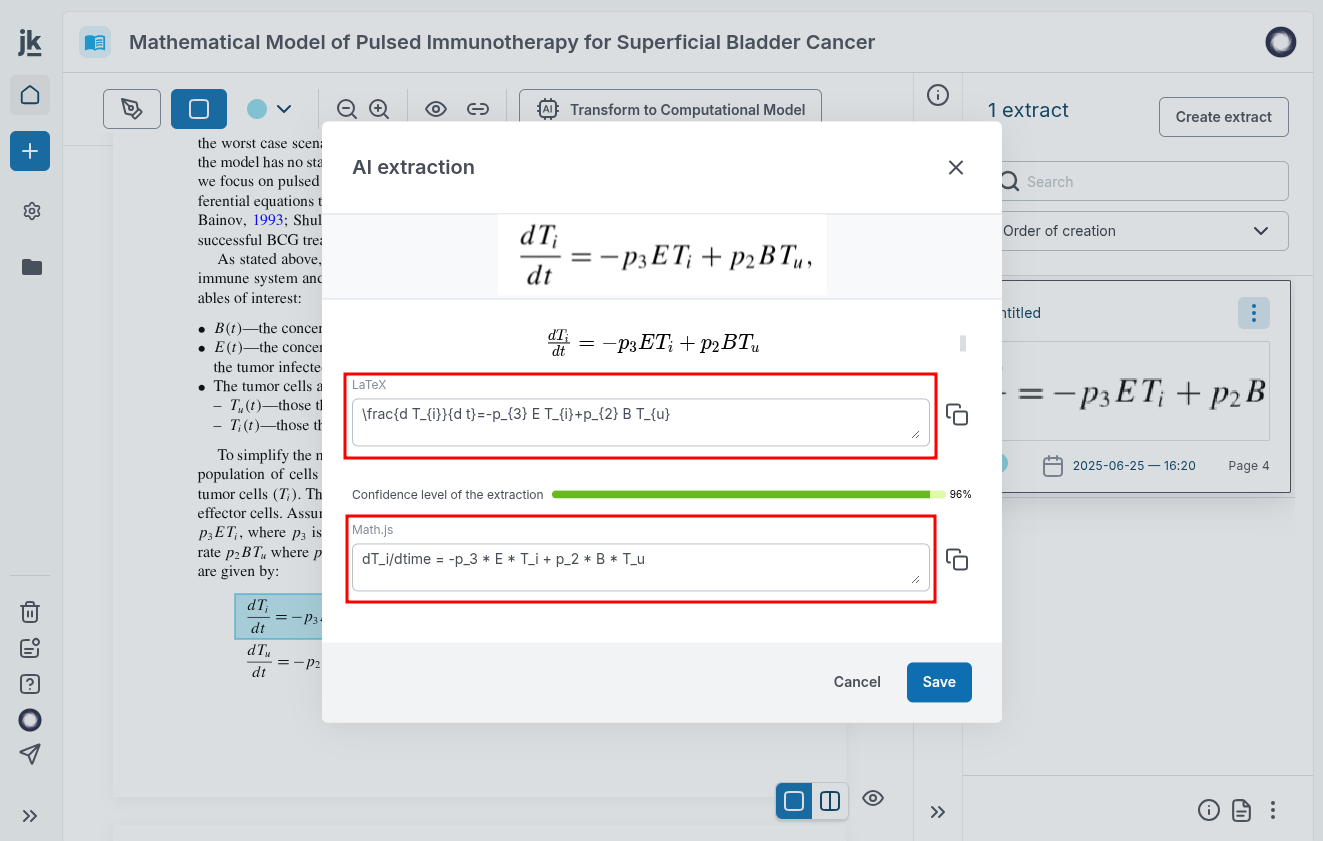Click the zoom in magnifier icon
Viewport: 1323px width, 841px height.
pos(379,109)
